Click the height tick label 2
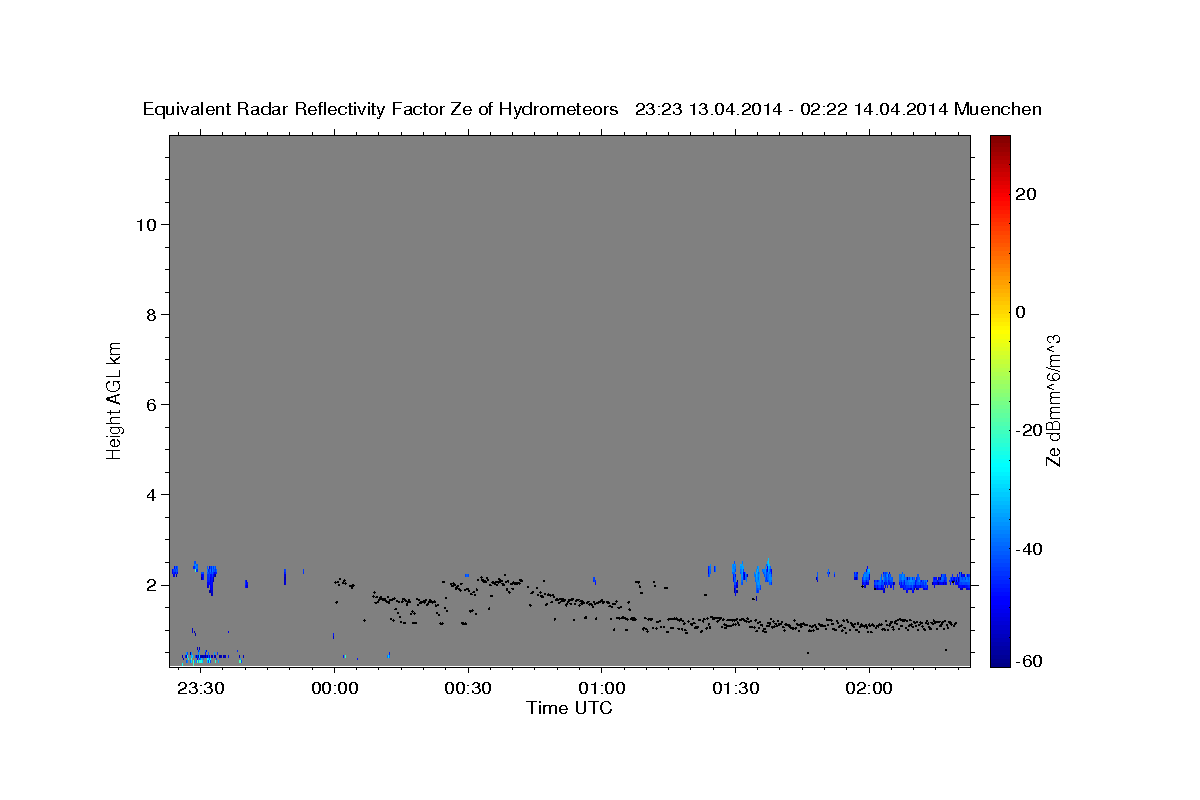Screen dimensions: 1200x800 coord(153,585)
